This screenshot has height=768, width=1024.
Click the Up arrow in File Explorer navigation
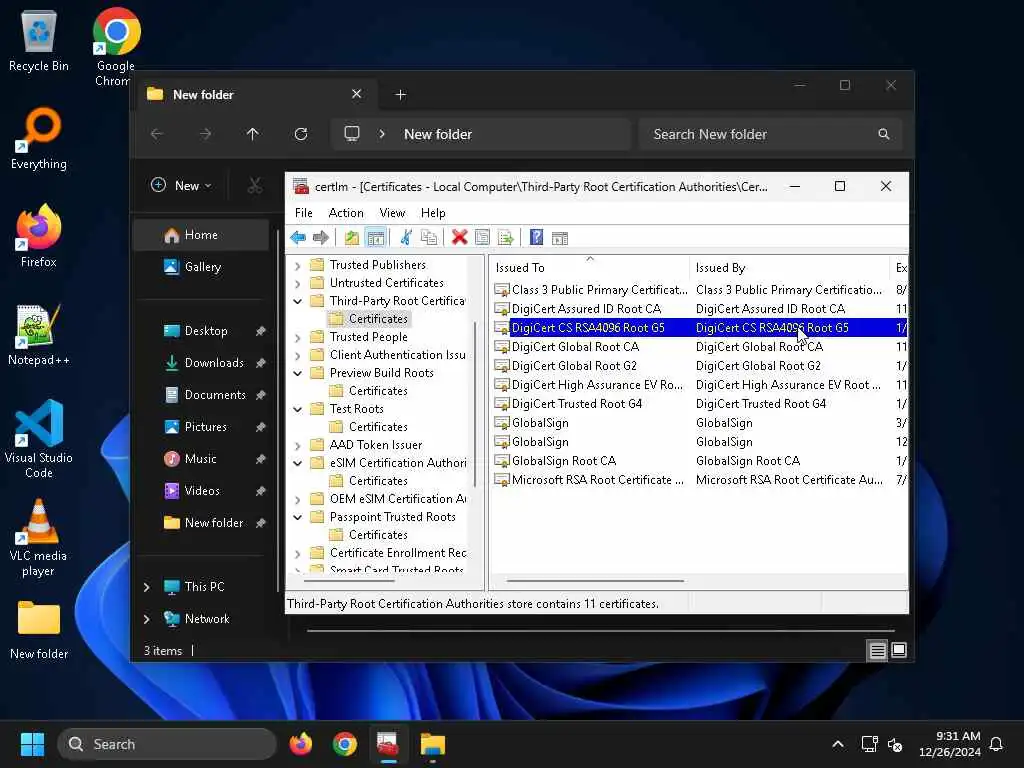tap(253, 134)
